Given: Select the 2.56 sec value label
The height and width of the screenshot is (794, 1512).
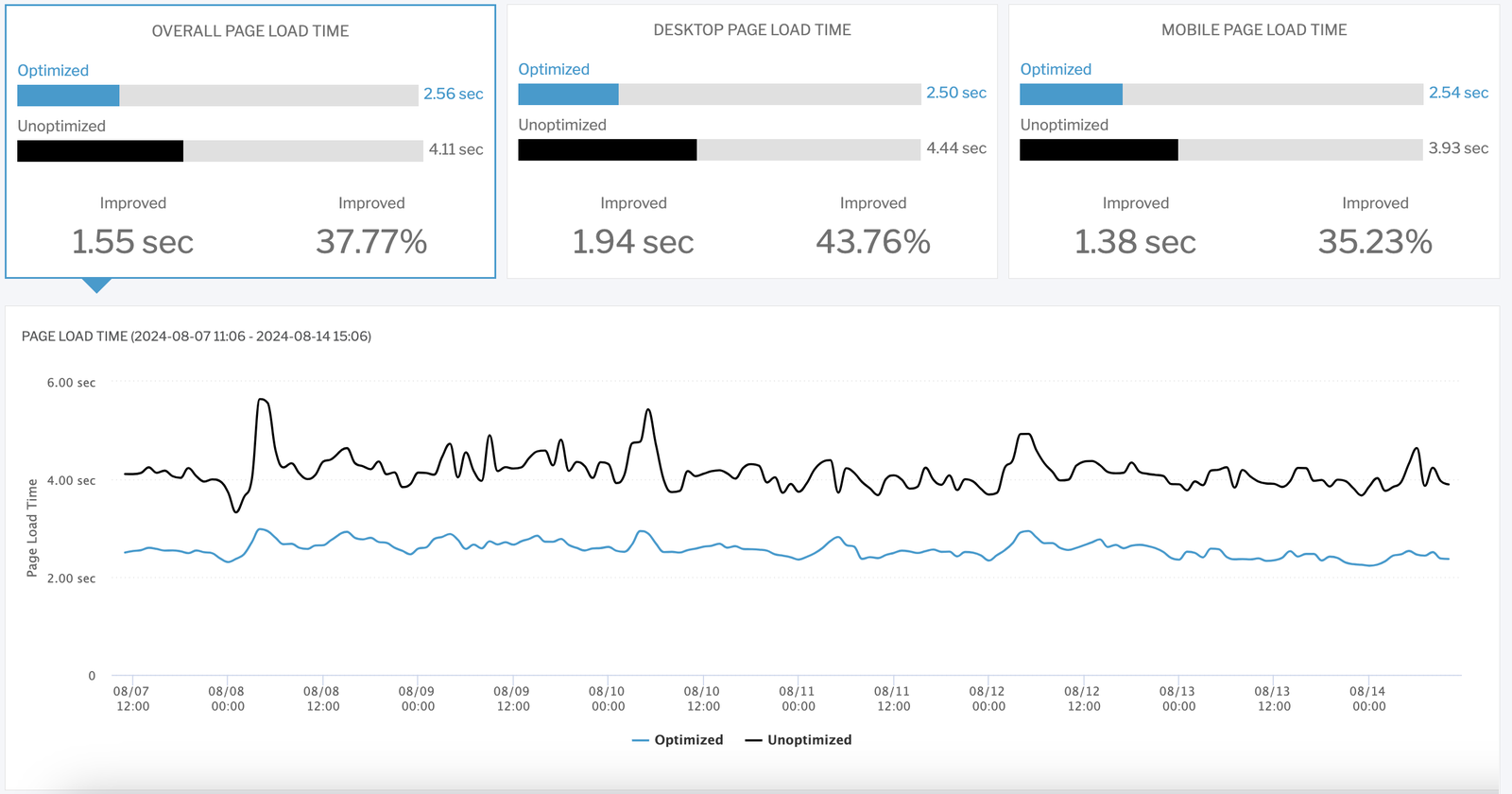Looking at the screenshot, I should point(454,94).
